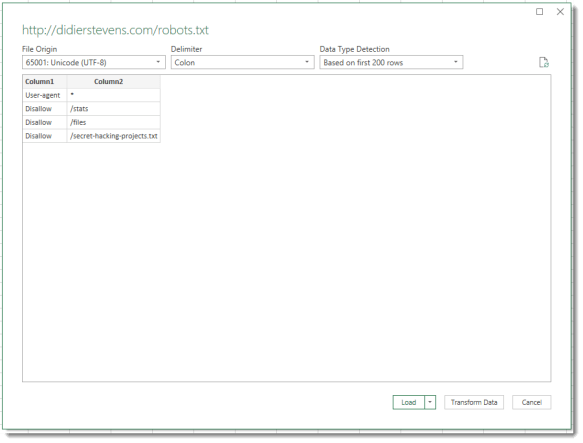Screen dimensions: 583x443
Task: Open the File Origin dropdown
Action: pos(94,62)
